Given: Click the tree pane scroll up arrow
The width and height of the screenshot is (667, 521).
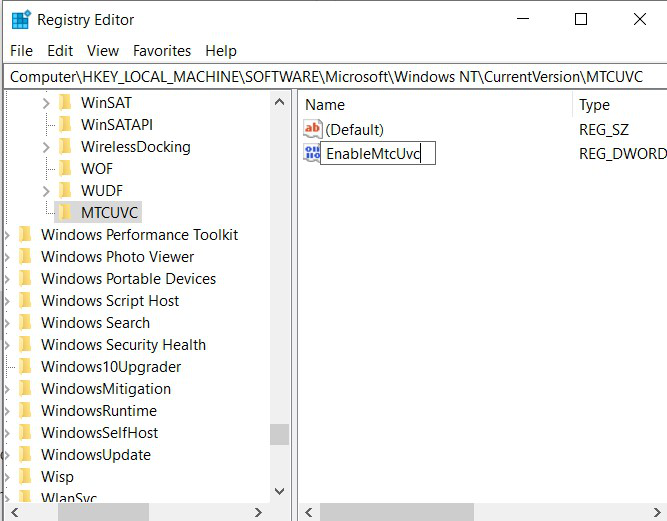Looking at the screenshot, I should click(279, 102).
